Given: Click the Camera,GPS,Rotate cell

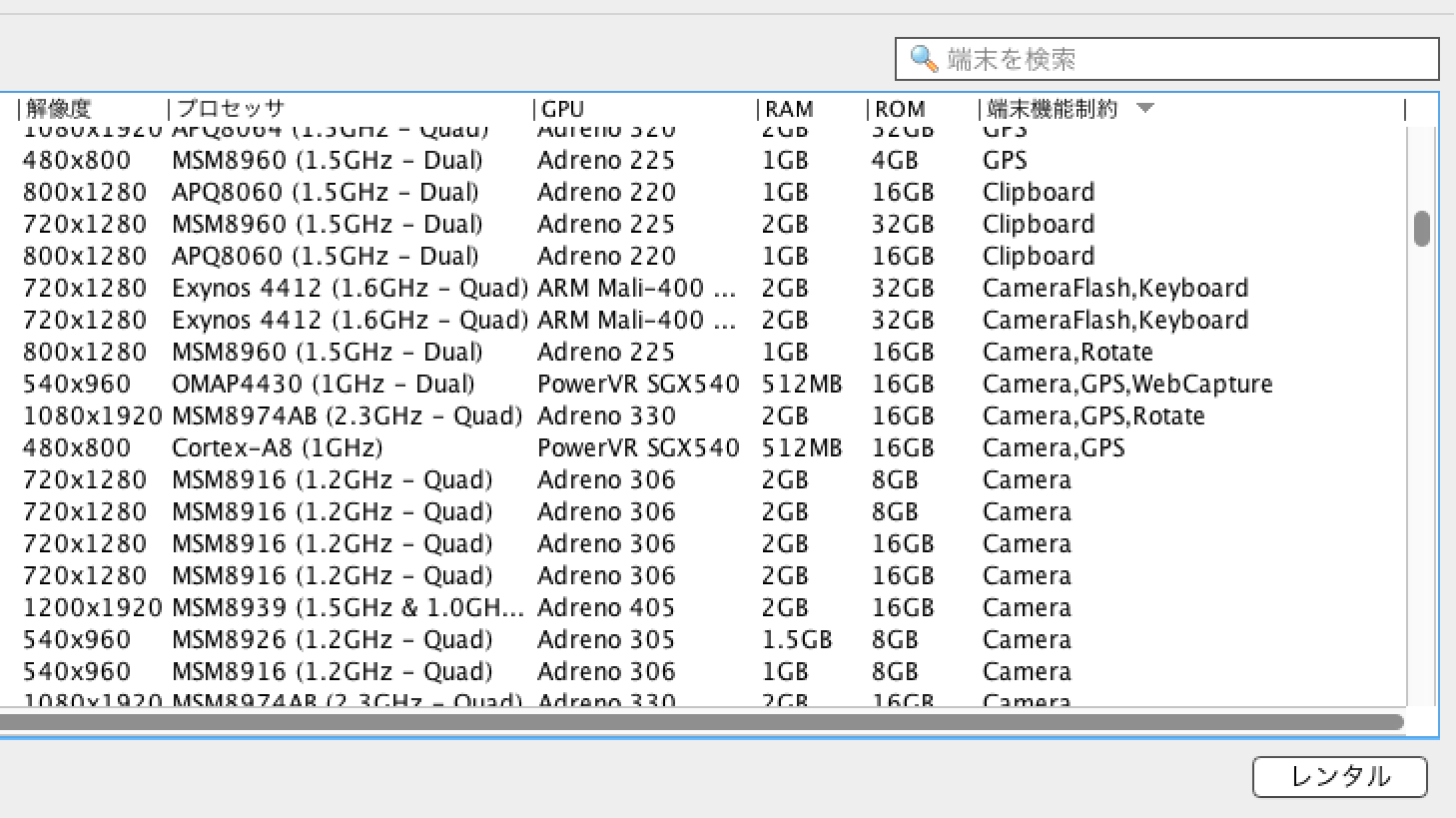Looking at the screenshot, I should tap(1093, 415).
